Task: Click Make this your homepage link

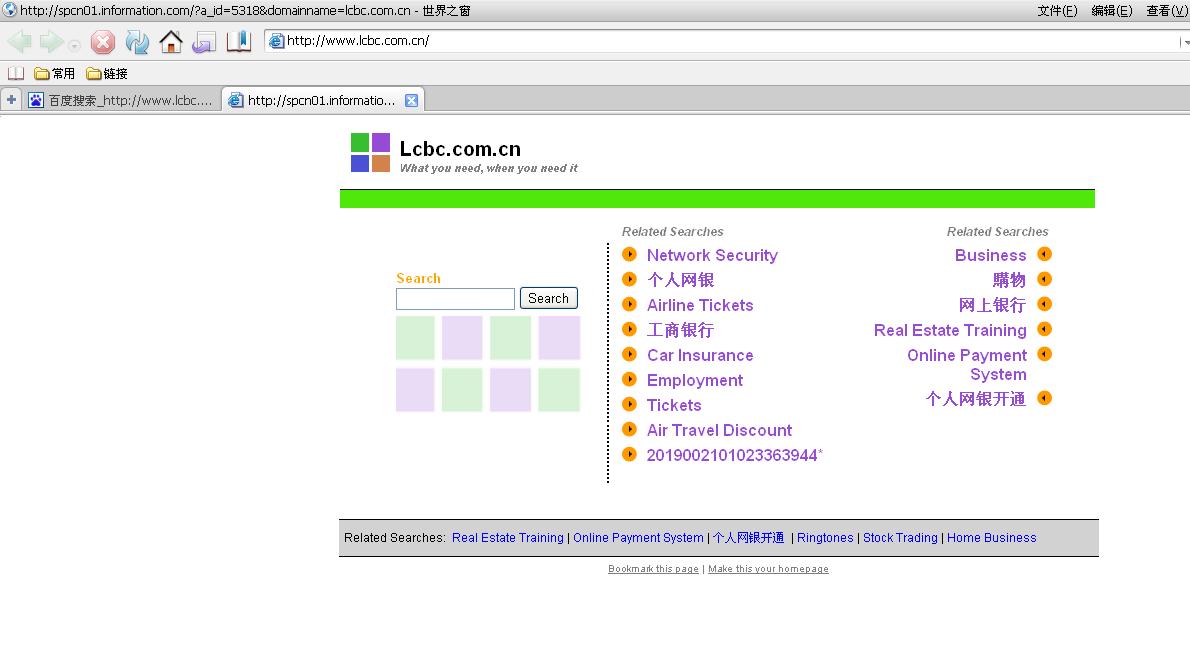Action: 768,569
